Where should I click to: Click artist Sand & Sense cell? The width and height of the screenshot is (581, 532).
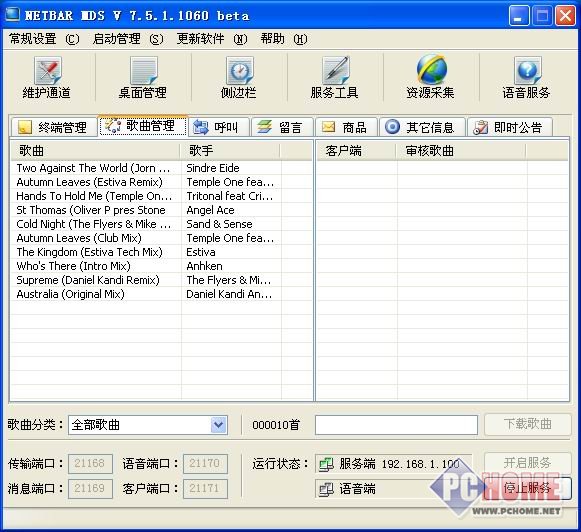[219, 225]
